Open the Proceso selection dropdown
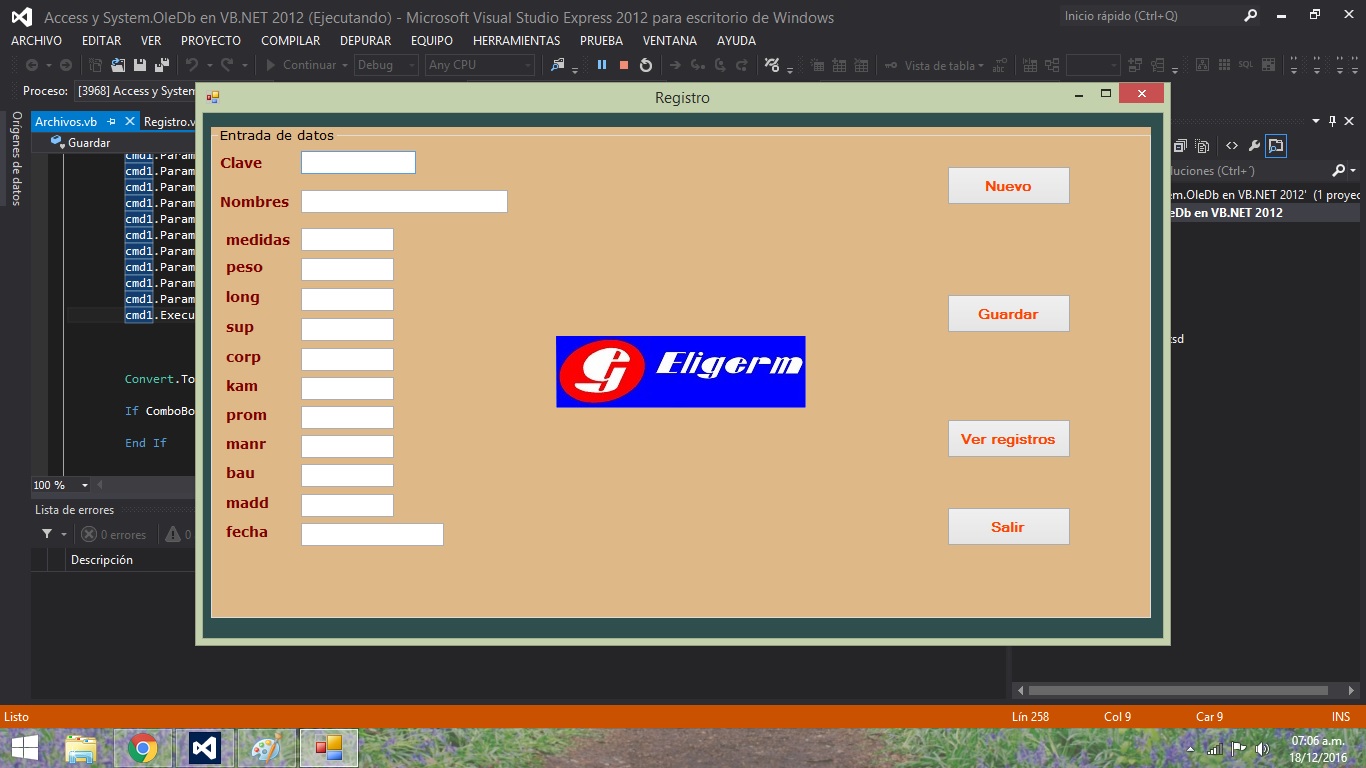The width and height of the screenshot is (1366, 768). tap(134, 91)
